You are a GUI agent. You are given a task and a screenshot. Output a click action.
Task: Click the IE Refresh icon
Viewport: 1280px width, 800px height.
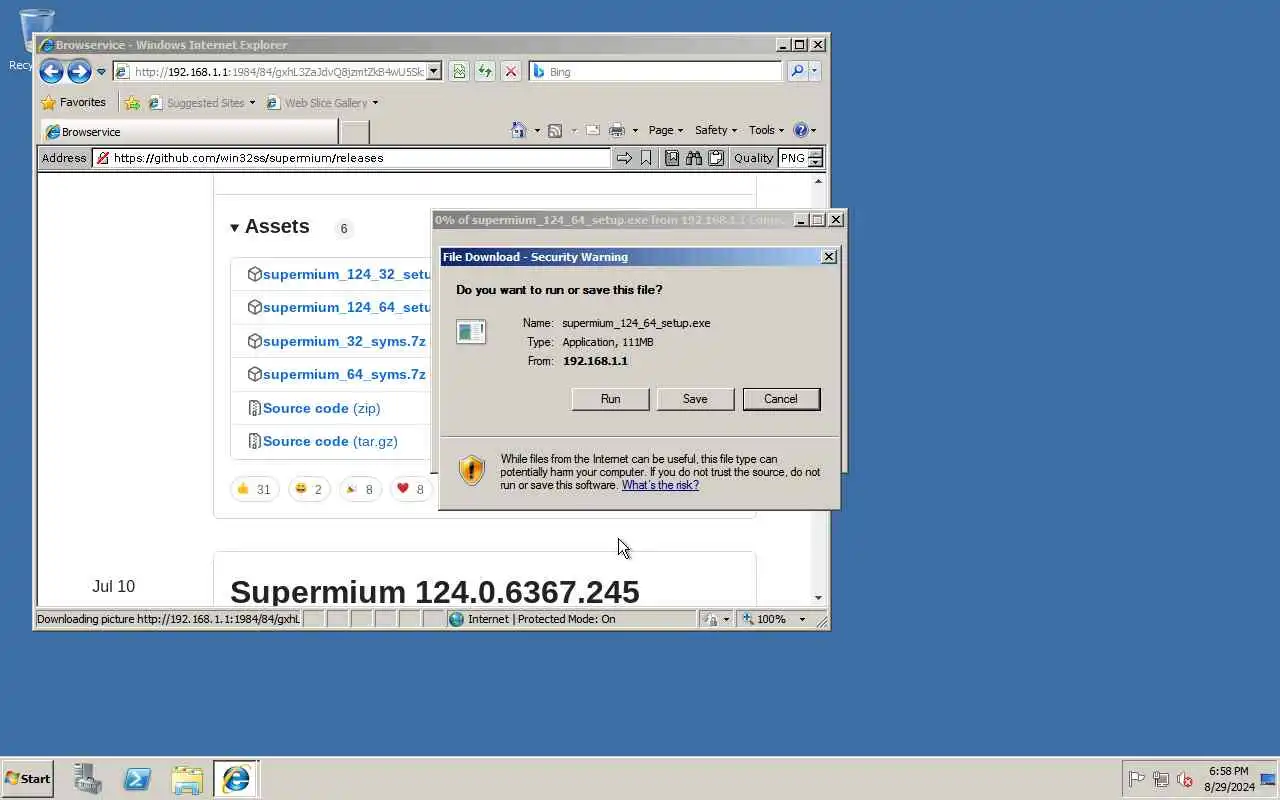click(485, 71)
